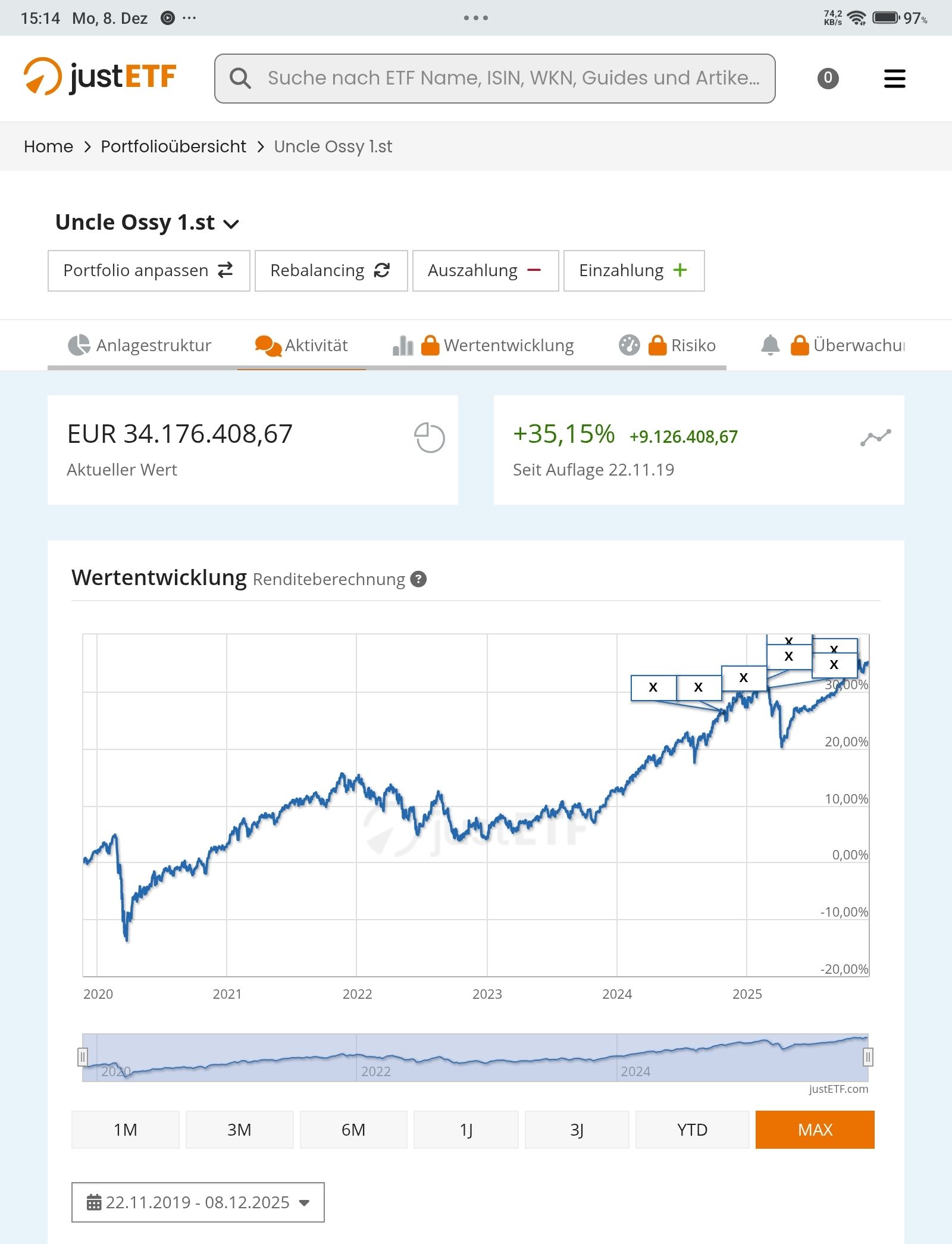Open the Überwachung bell tab
The image size is (952, 1244).
833,345
